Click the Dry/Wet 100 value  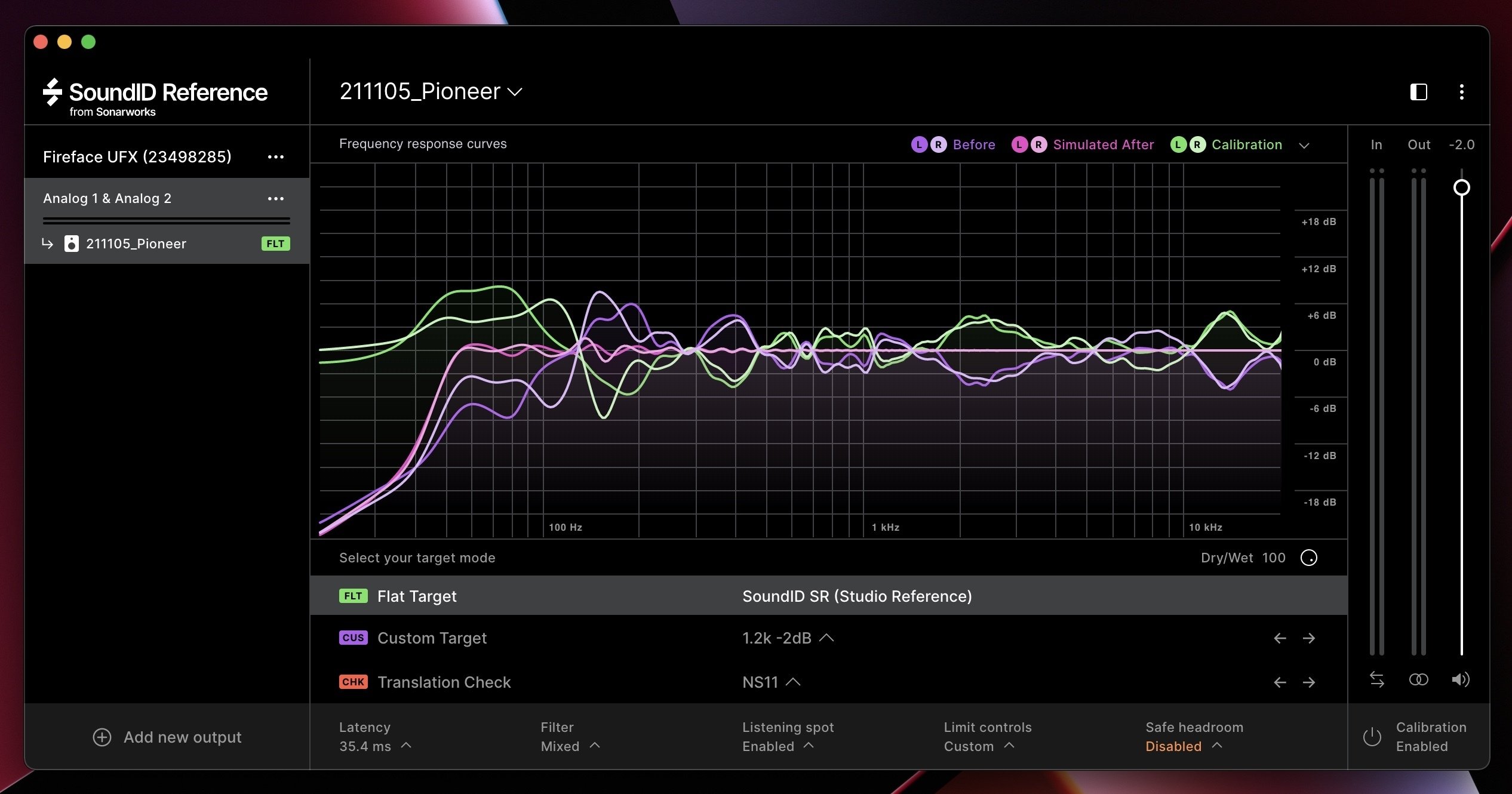click(1274, 558)
